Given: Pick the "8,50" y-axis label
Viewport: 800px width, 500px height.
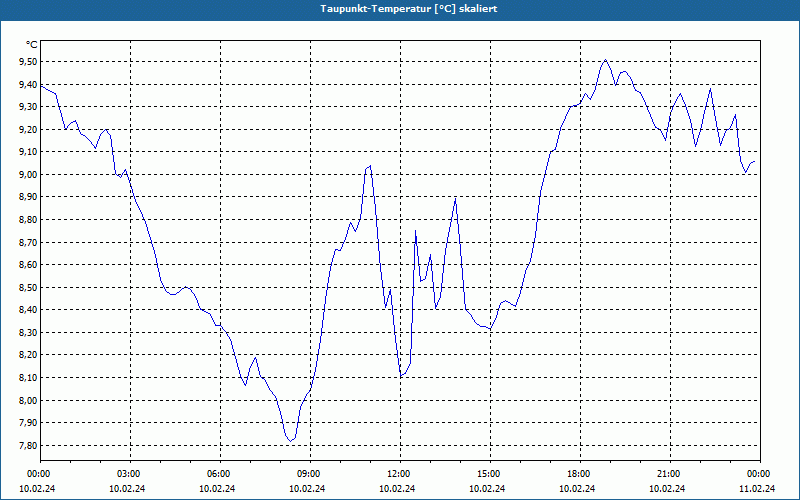Looking at the screenshot, I should click(x=29, y=287).
